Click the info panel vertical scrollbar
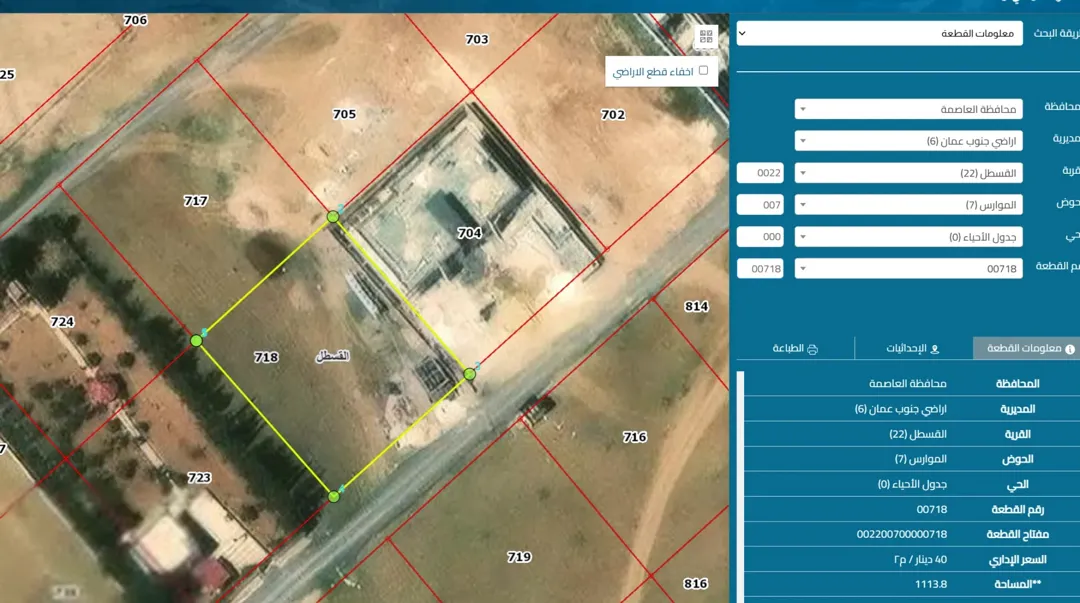 pos(740,486)
